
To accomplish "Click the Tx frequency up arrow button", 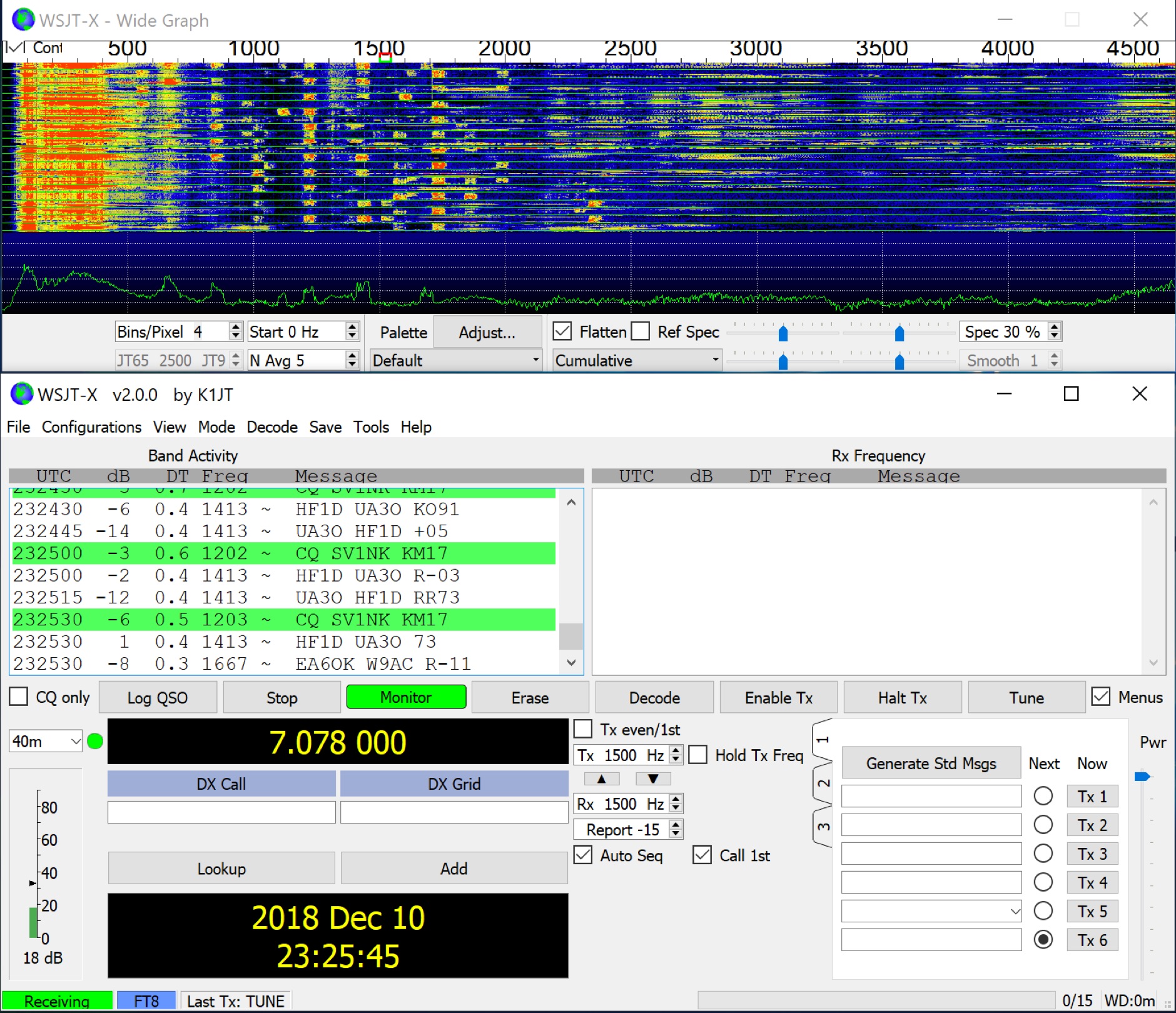I will [601, 779].
